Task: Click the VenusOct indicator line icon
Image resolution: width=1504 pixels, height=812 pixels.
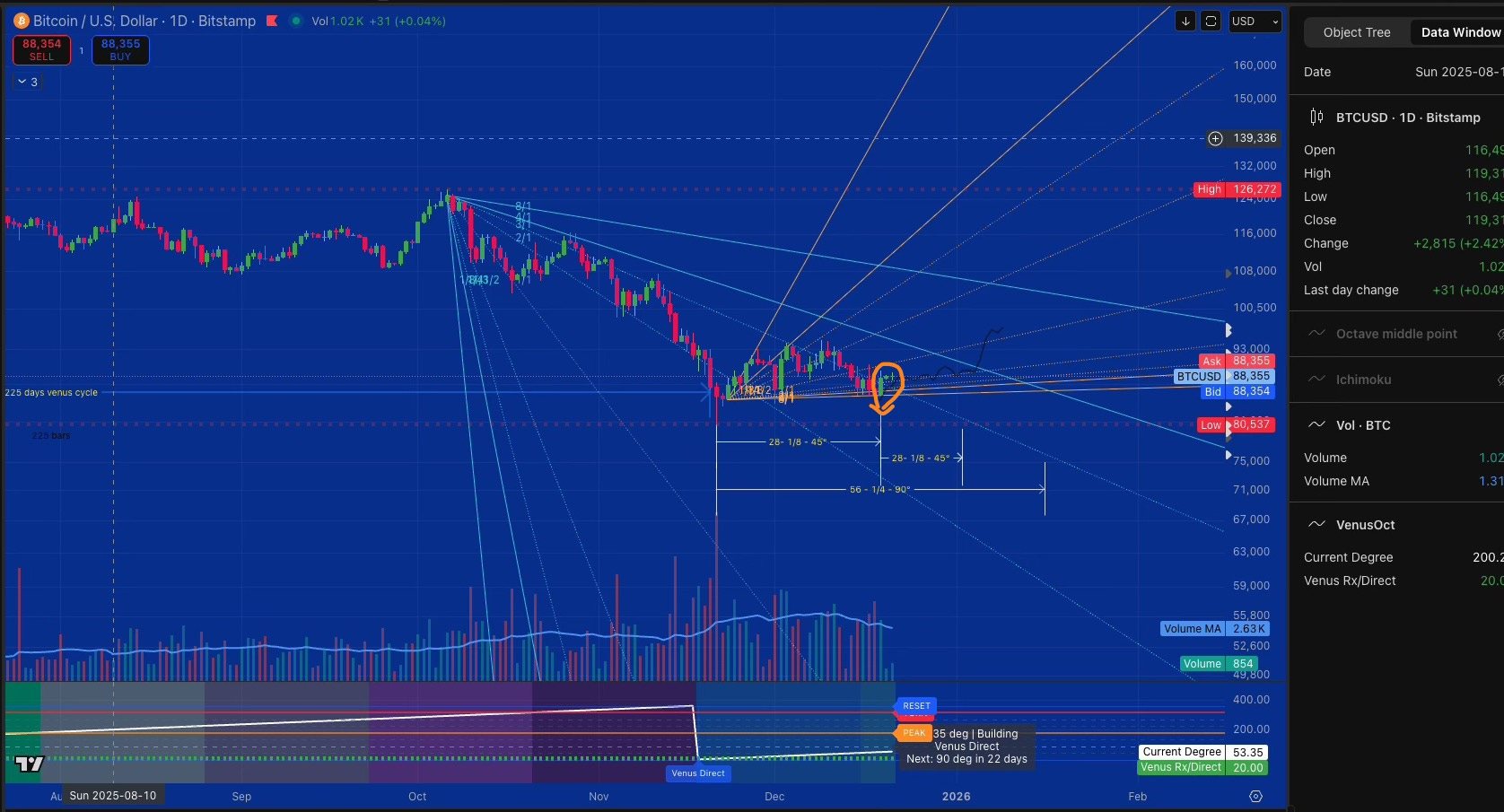Action: tap(1316, 524)
